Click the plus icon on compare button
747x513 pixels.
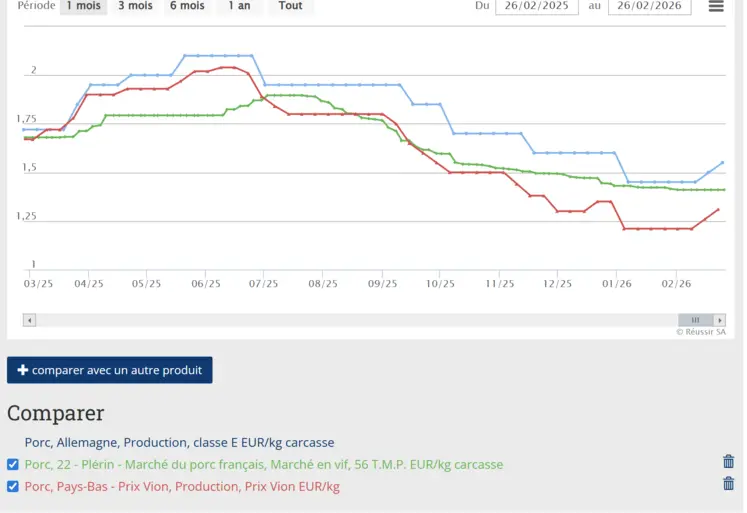23,370
